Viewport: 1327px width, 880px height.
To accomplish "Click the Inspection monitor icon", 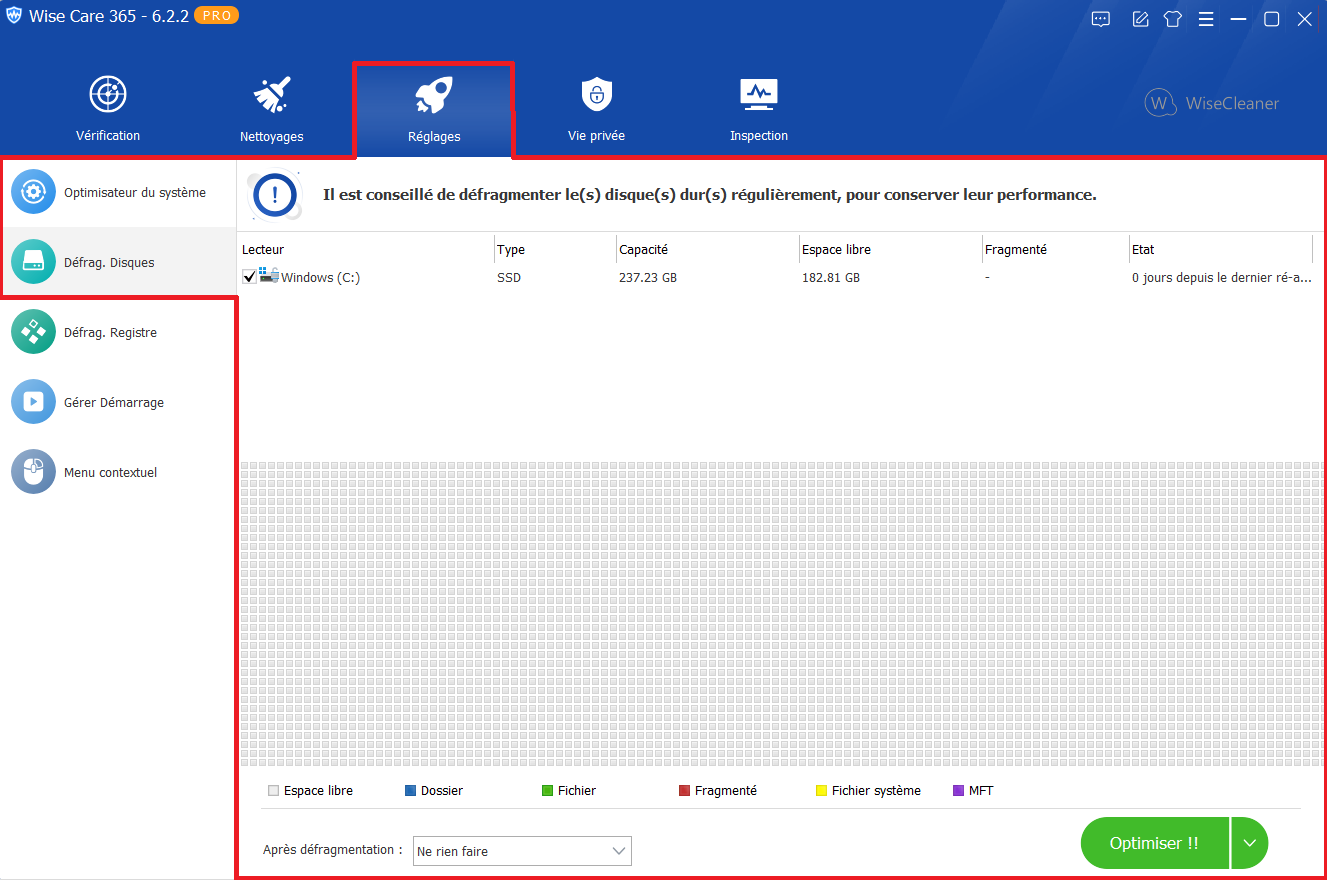I will [759, 94].
